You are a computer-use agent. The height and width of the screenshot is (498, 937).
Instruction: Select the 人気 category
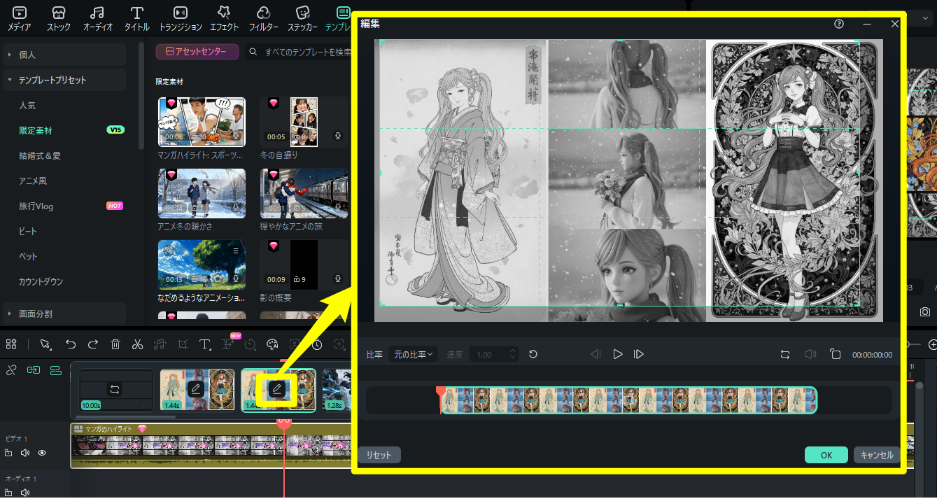pos(27,105)
